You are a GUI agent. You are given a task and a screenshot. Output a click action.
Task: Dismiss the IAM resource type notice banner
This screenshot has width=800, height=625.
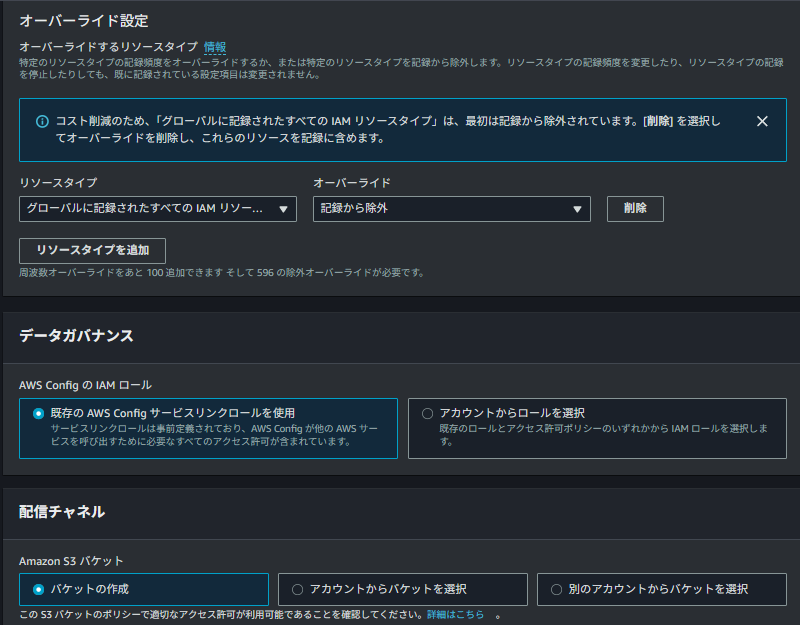click(x=762, y=121)
